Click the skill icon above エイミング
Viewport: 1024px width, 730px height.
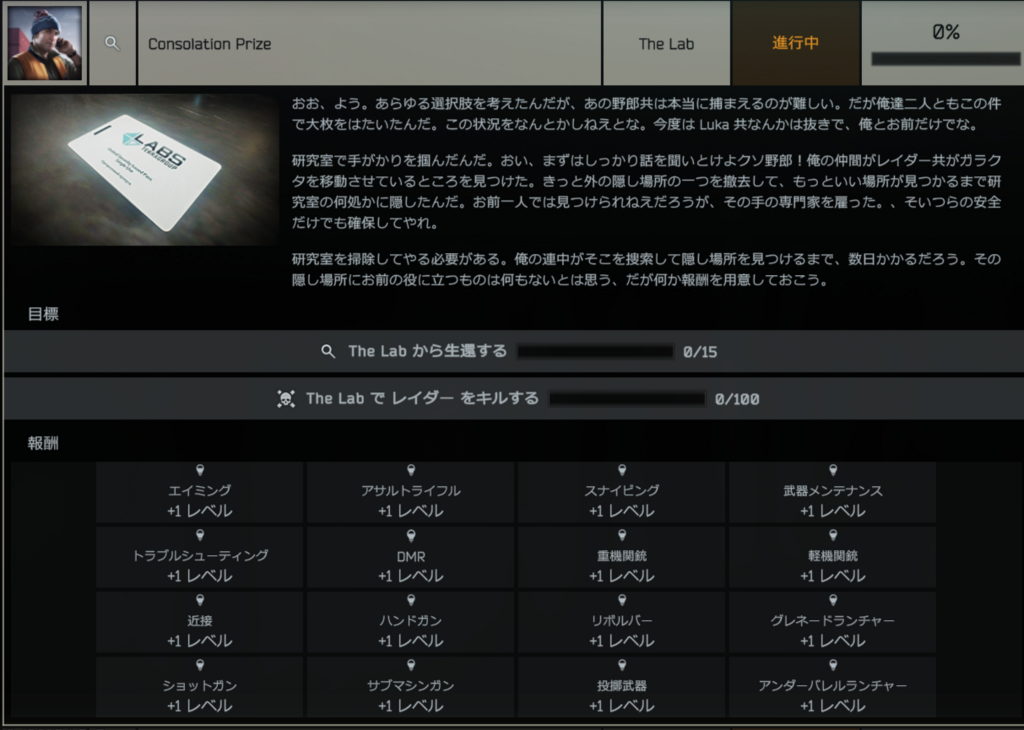[200, 470]
